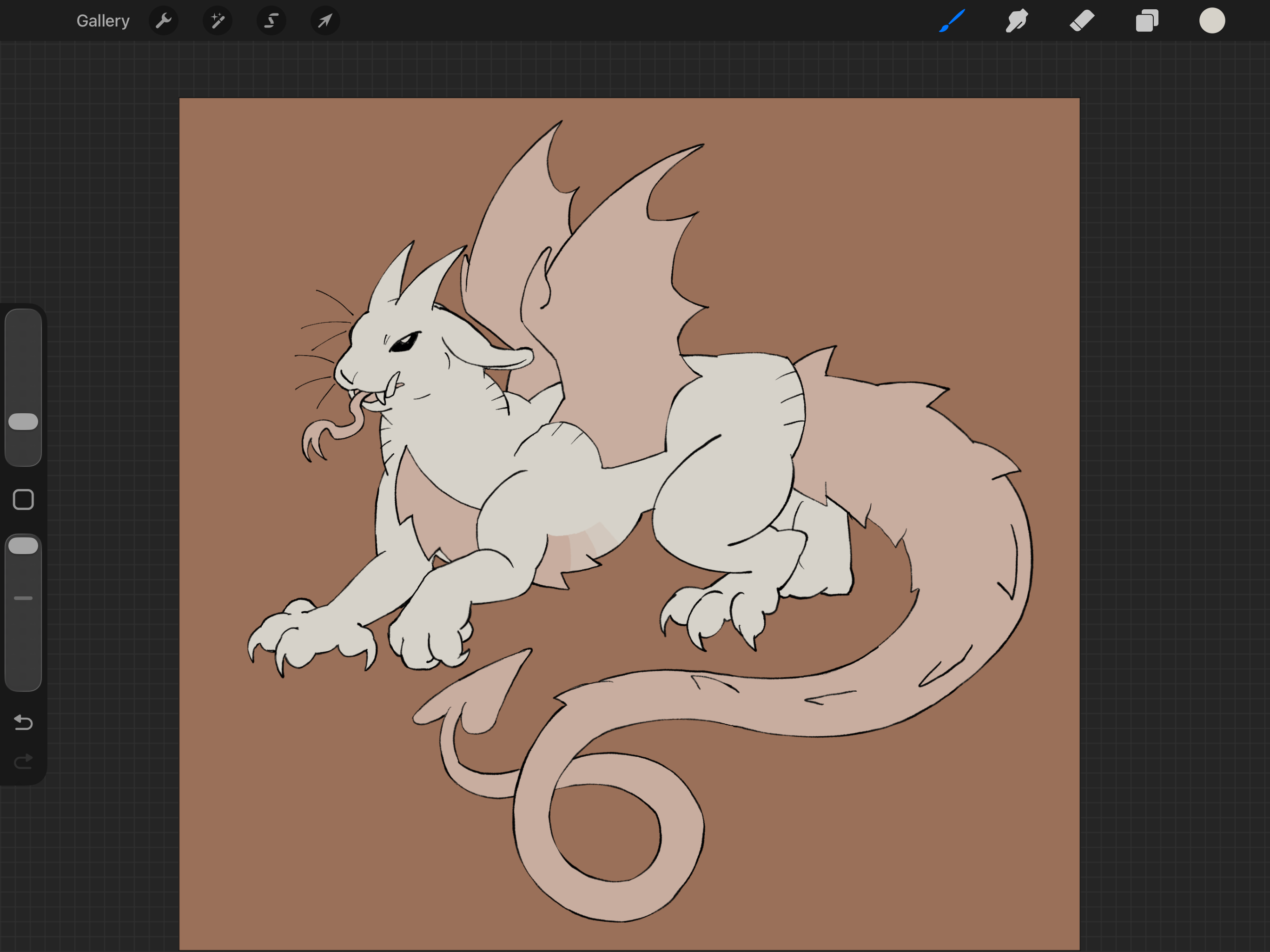
Task: Open the Adjustments magic wand menu
Action: coord(218,21)
